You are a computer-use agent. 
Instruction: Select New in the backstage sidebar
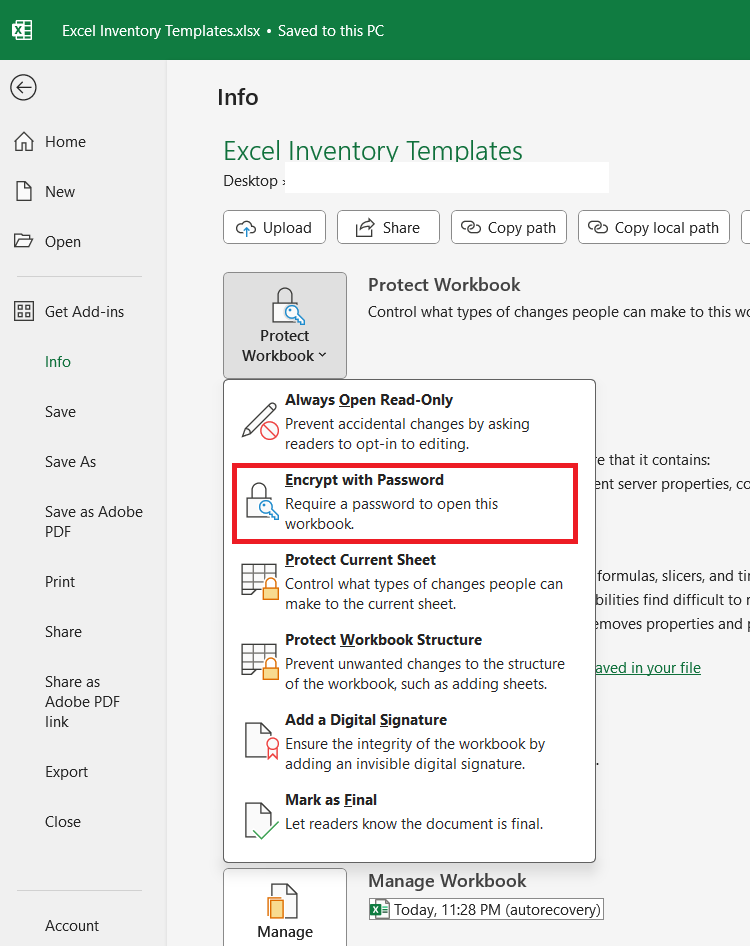coord(60,192)
